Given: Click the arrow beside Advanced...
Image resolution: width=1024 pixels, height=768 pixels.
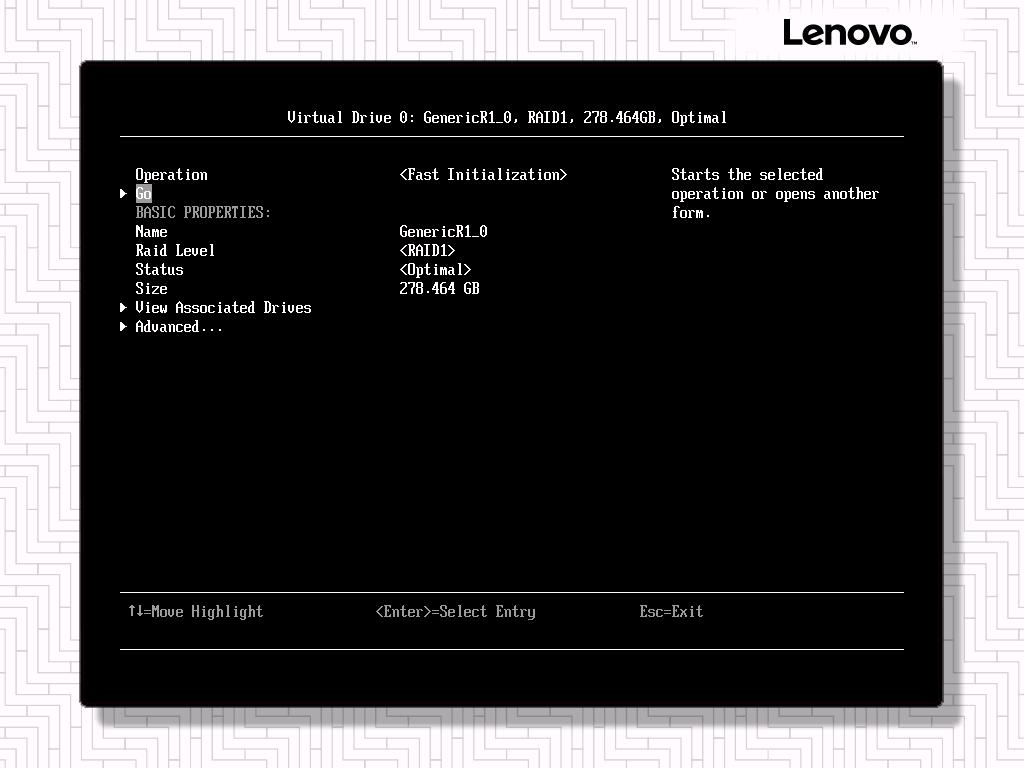Looking at the screenshot, I should click(124, 327).
